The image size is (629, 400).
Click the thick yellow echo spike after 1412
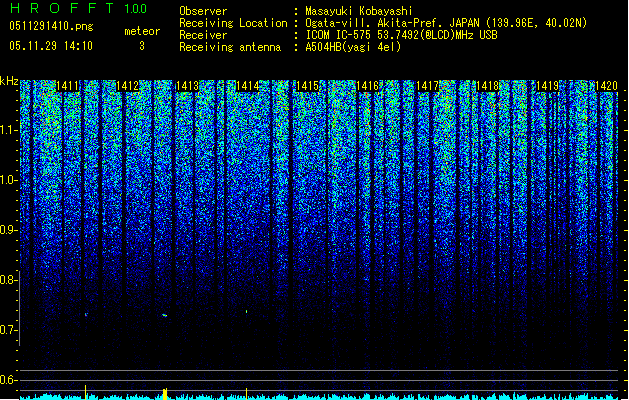pyautogui.click(x=164, y=394)
